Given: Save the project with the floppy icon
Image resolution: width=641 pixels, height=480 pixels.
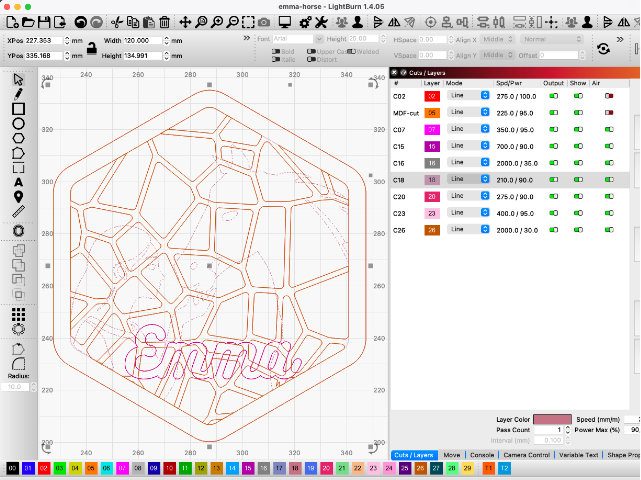Looking at the screenshot, I should (44, 22).
